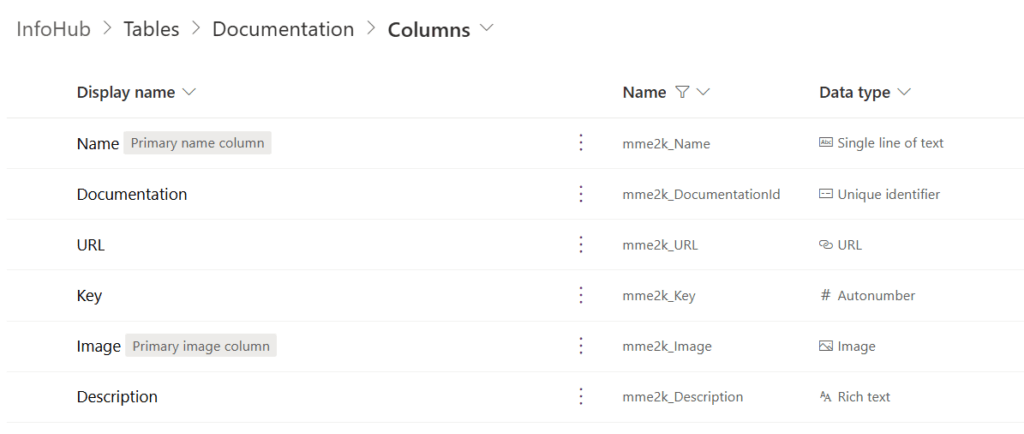Viewport: 1024px width, 434px height.
Task: Click the Autonumber hash icon
Action: (825, 295)
